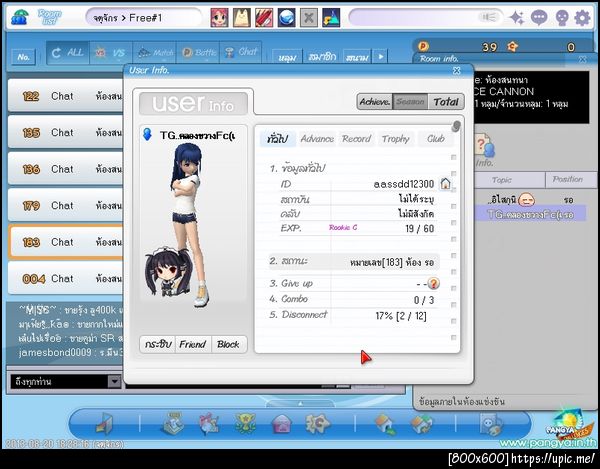Open the Club tab

(x=436, y=139)
